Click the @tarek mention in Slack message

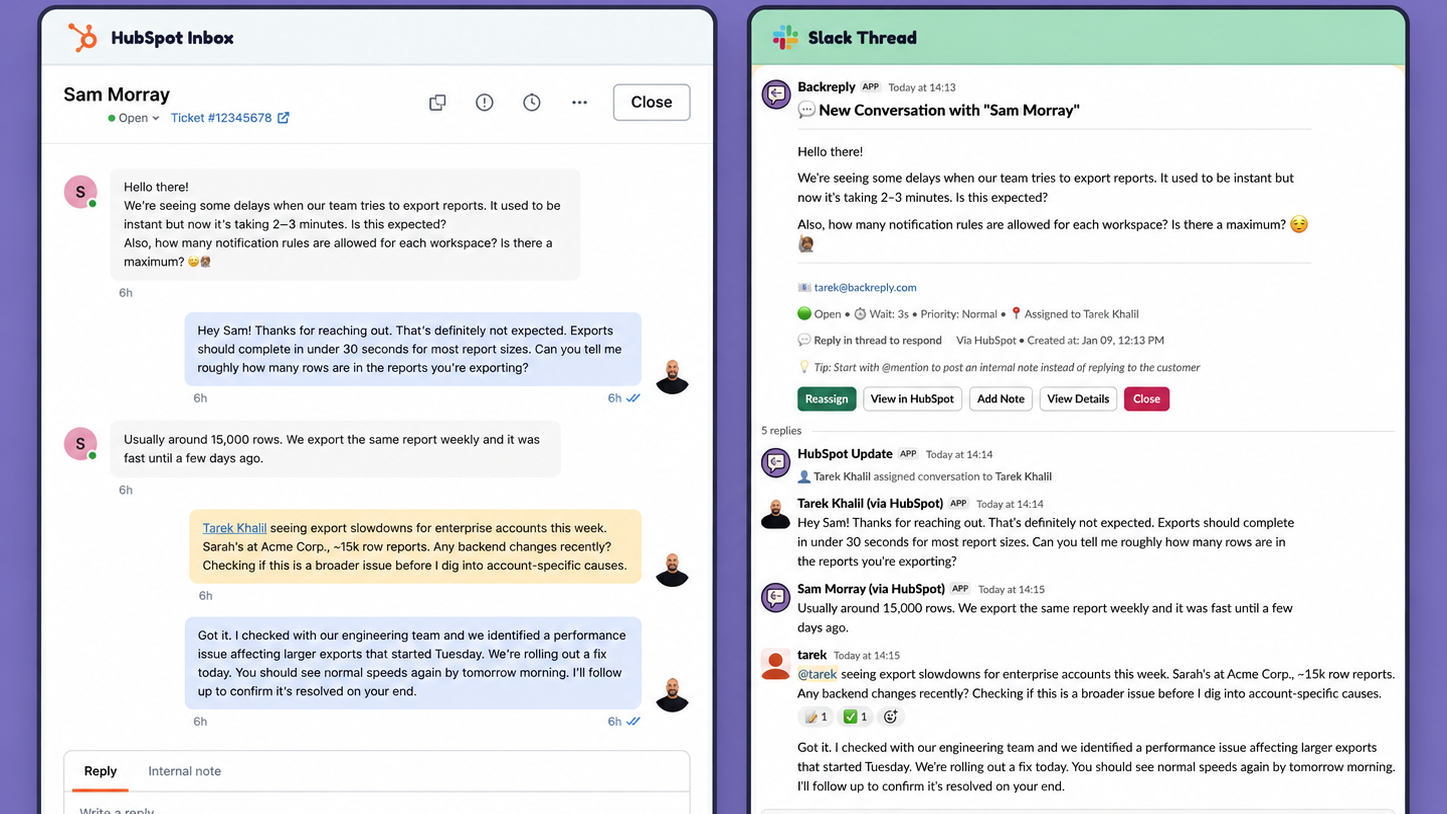(x=817, y=674)
